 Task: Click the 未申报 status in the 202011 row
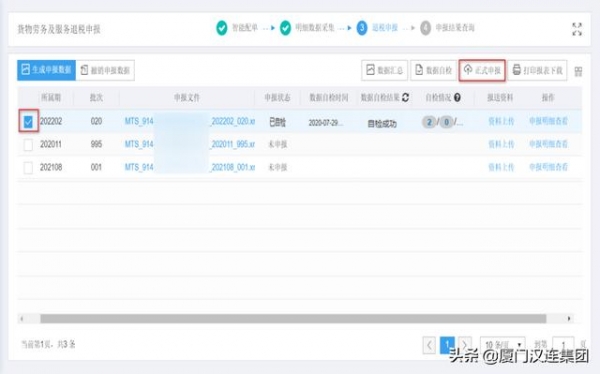tap(277, 144)
